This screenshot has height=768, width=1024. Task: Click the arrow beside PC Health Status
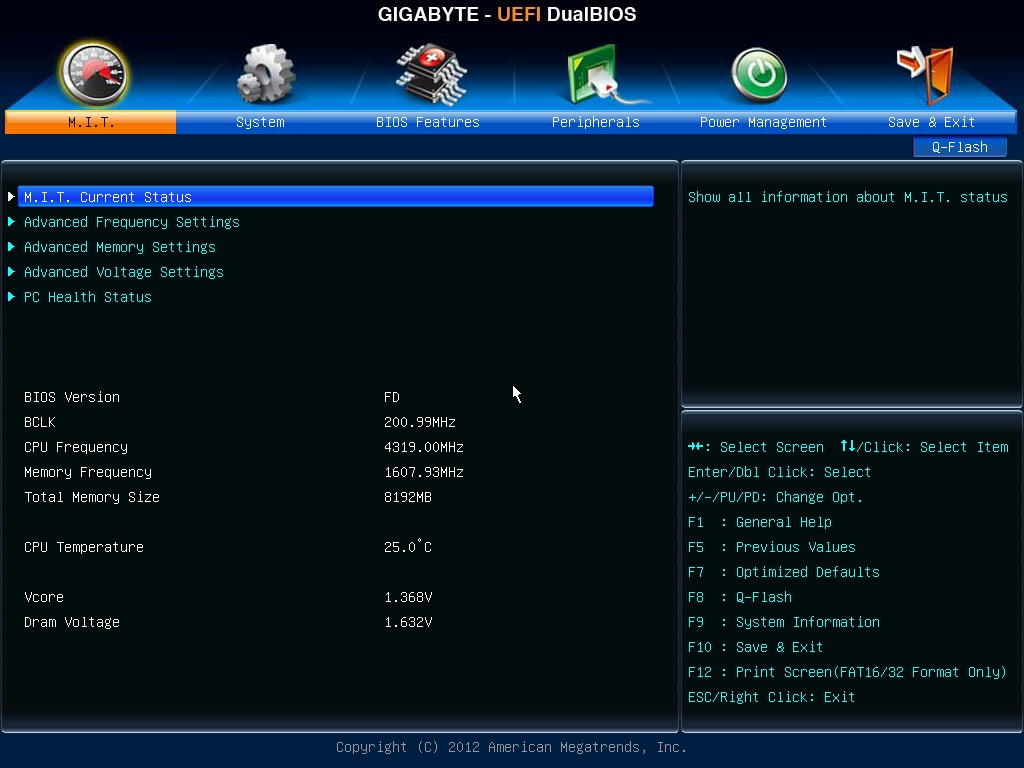tap(11, 297)
